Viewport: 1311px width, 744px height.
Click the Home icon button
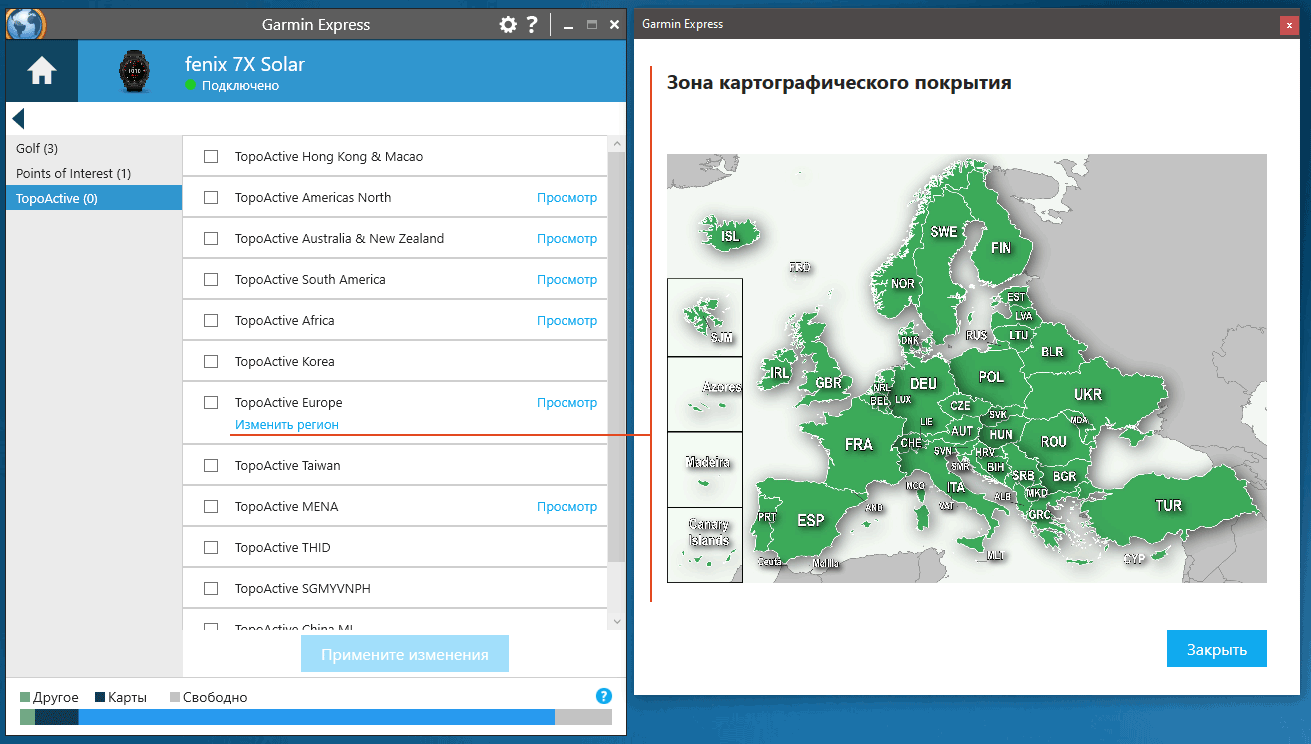point(42,72)
